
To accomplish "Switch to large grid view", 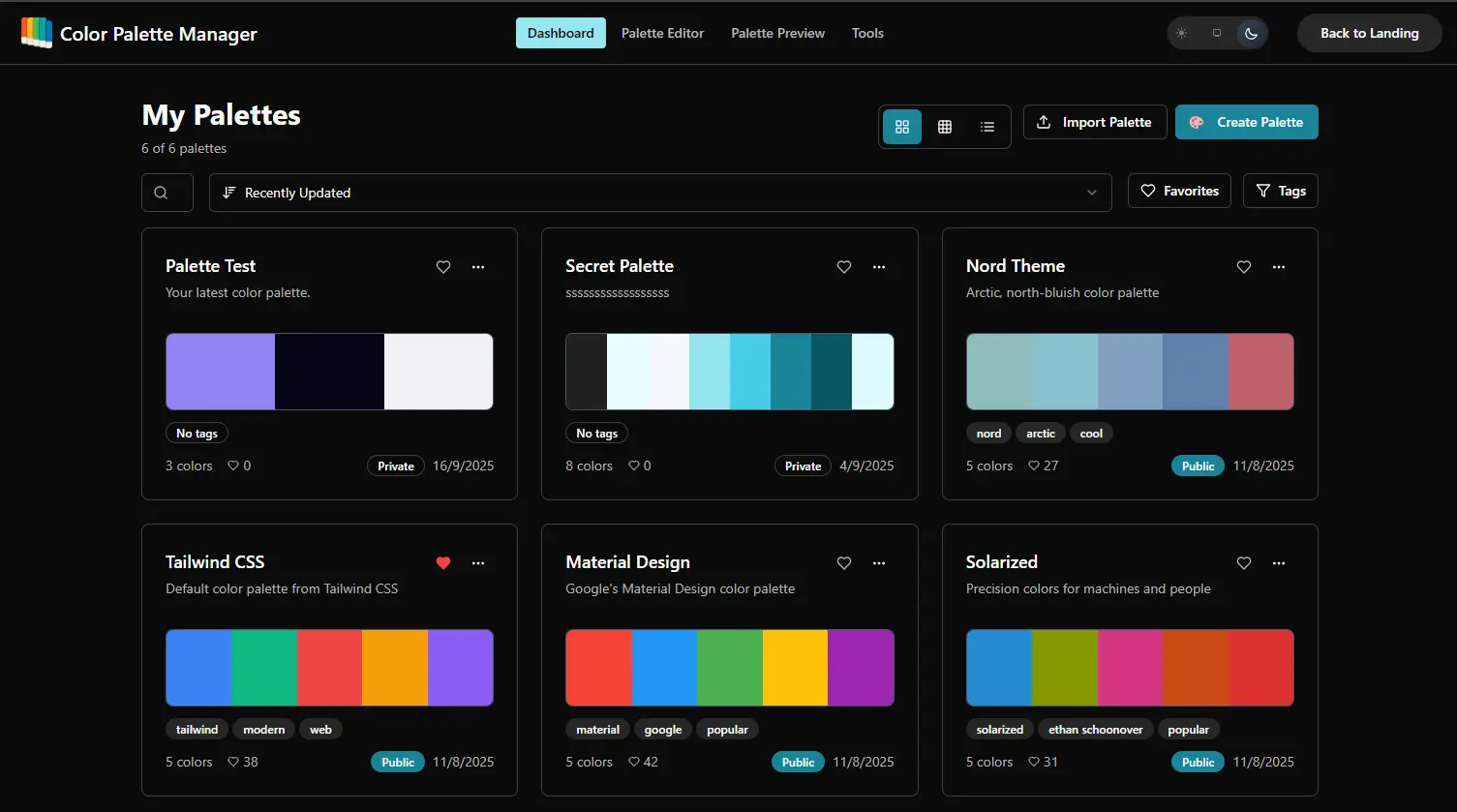I will coord(902,127).
